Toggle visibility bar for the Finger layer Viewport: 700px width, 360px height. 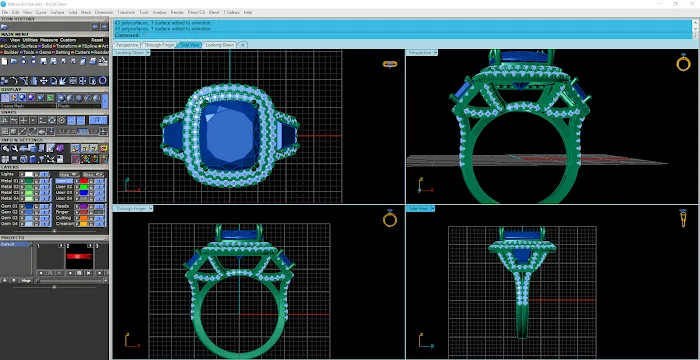(x=99, y=212)
